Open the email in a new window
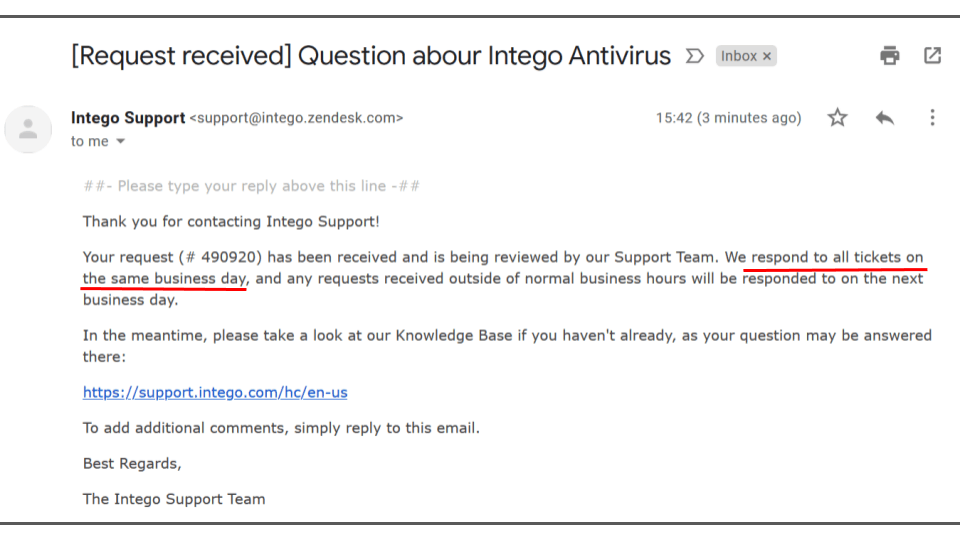 [932, 56]
